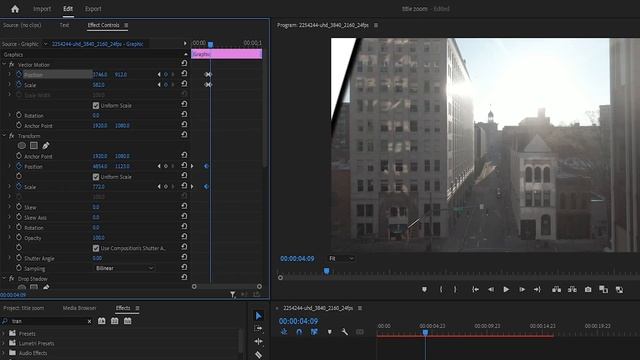Image resolution: width=640 pixels, height=360 pixels.
Task: Click Program monitor timecode 00:00:04:09
Action: pyautogui.click(x=297, y=259)
